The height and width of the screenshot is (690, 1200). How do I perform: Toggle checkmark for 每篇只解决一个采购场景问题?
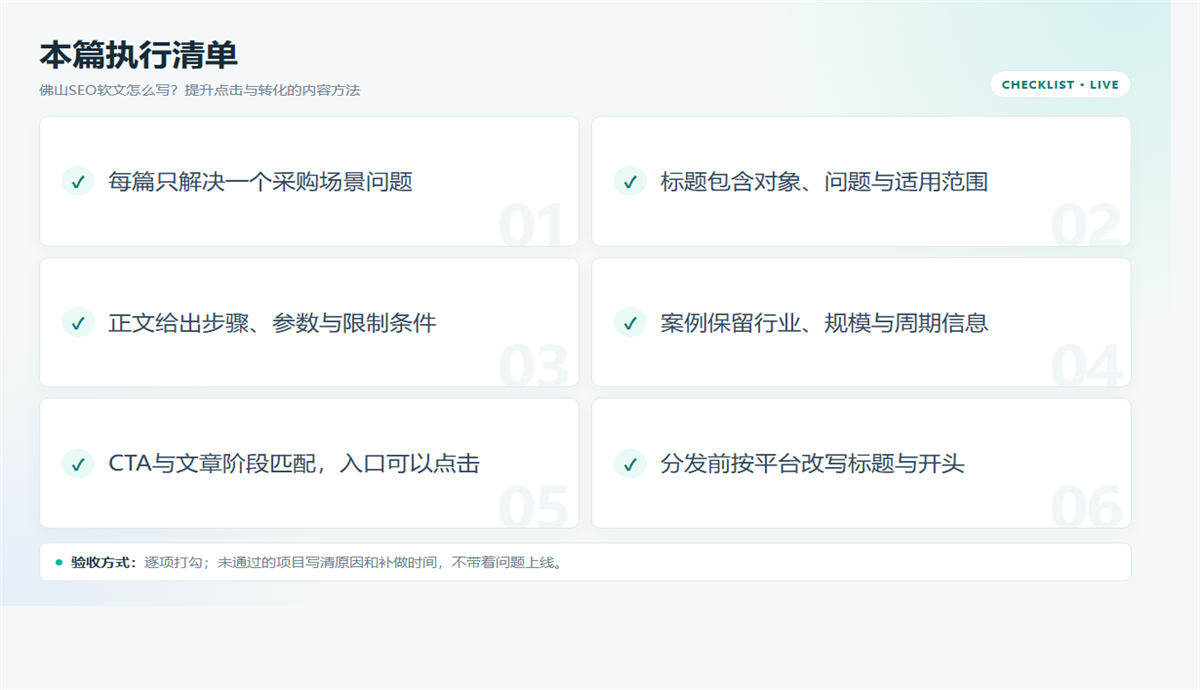[78, 181]
